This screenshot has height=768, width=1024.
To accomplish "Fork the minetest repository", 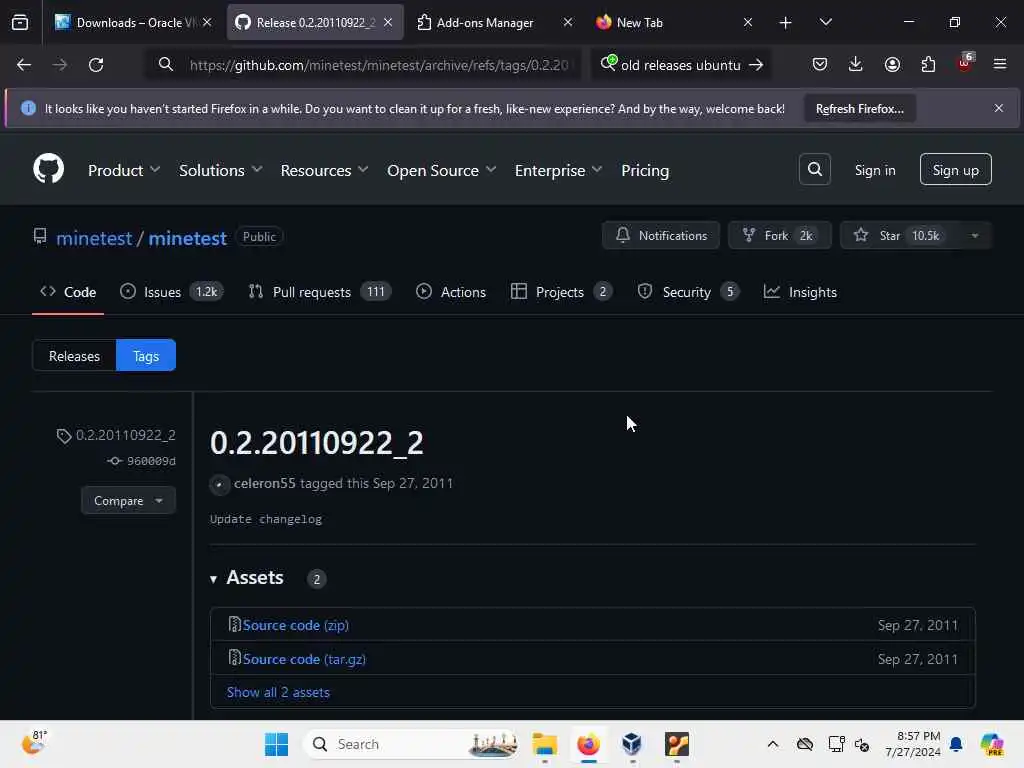I will (x=780, y=235).
